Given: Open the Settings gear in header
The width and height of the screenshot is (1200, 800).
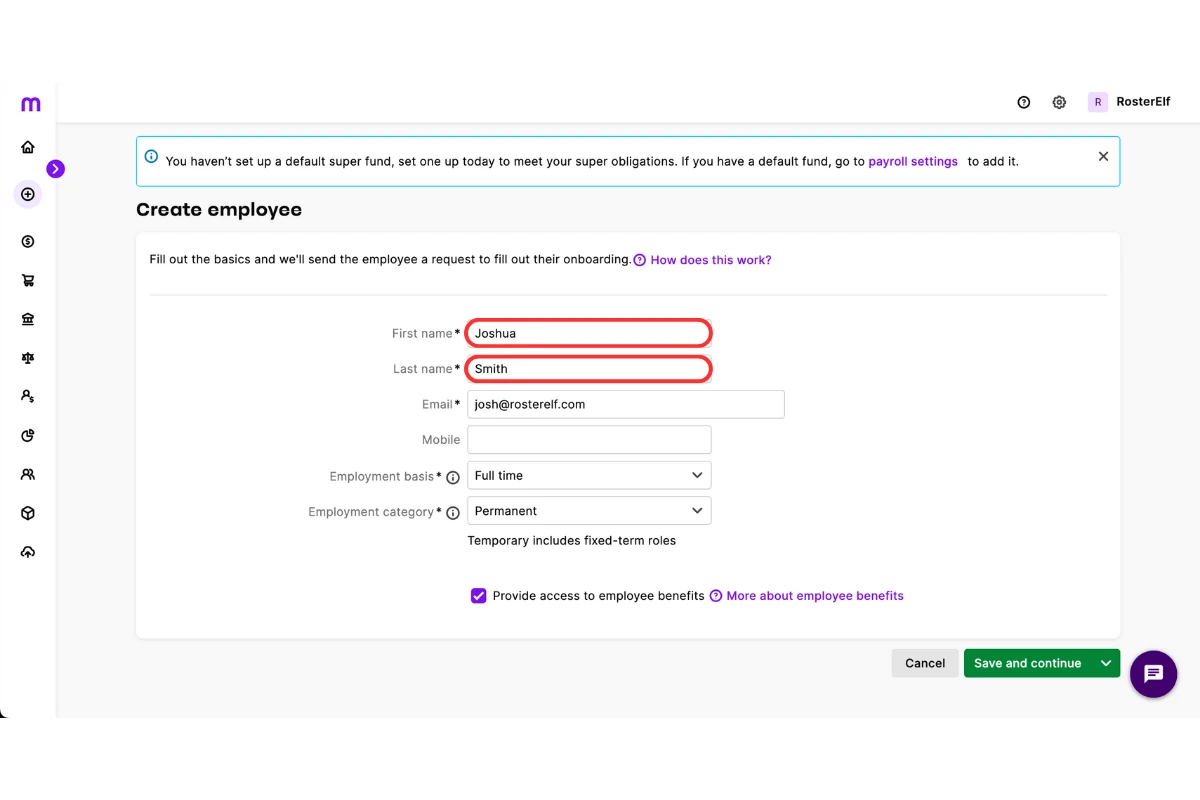Looking at the screenshot, I should (1059, 102).
